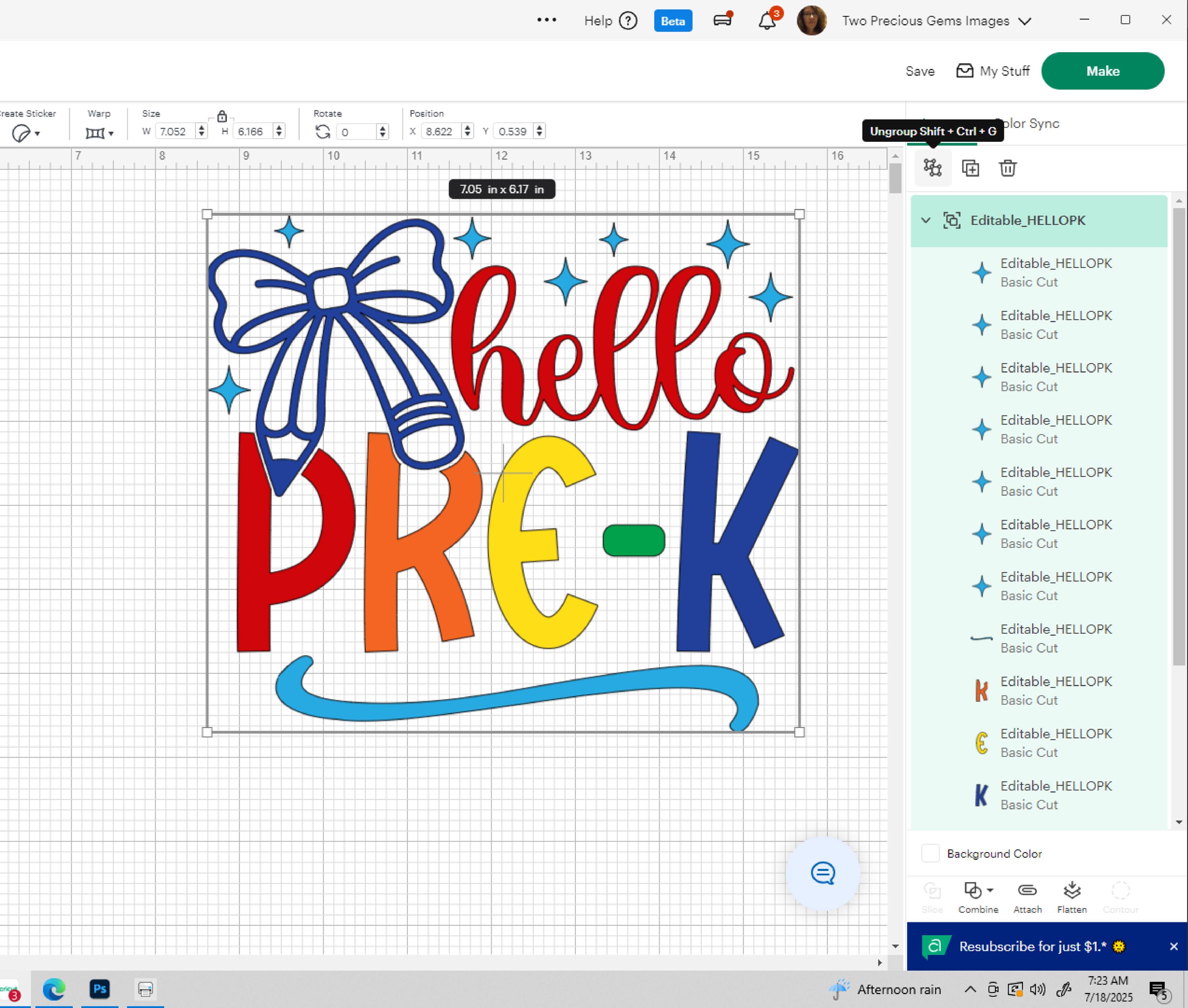Open the Create Sticker tool
Screen dimensions: 1188x1008
[22, 133]
